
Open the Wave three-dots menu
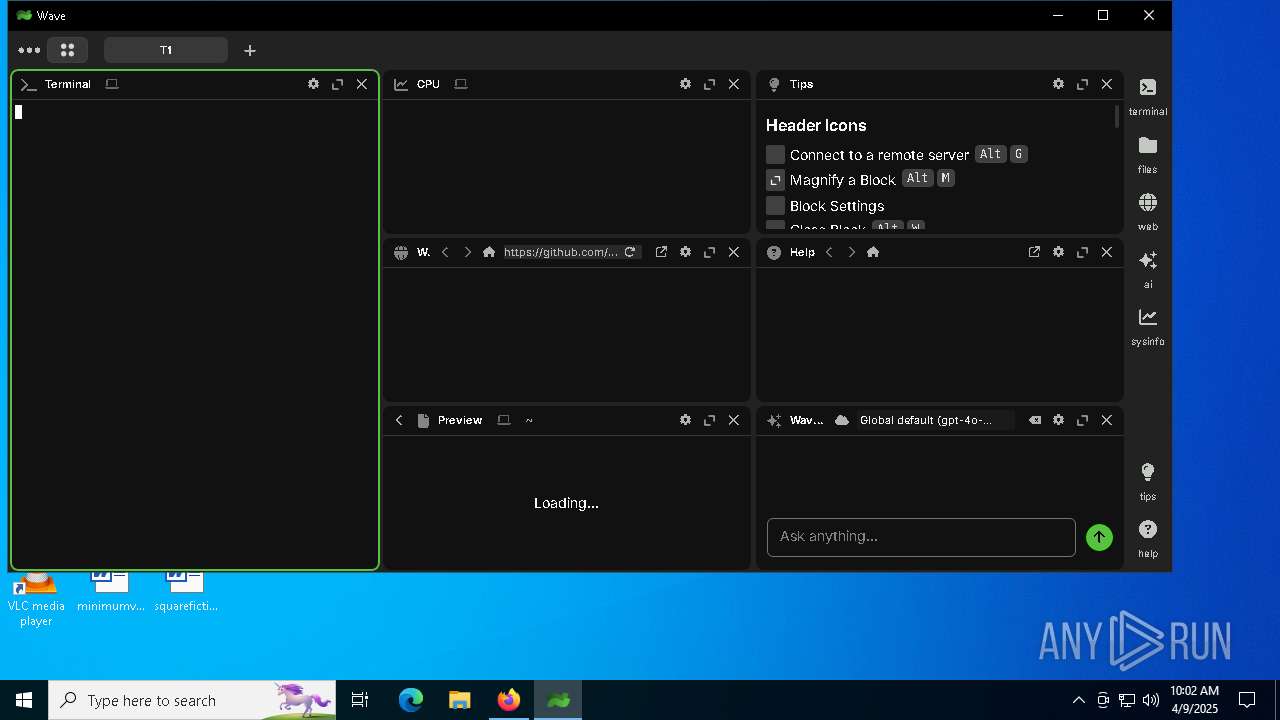[29, 50]
